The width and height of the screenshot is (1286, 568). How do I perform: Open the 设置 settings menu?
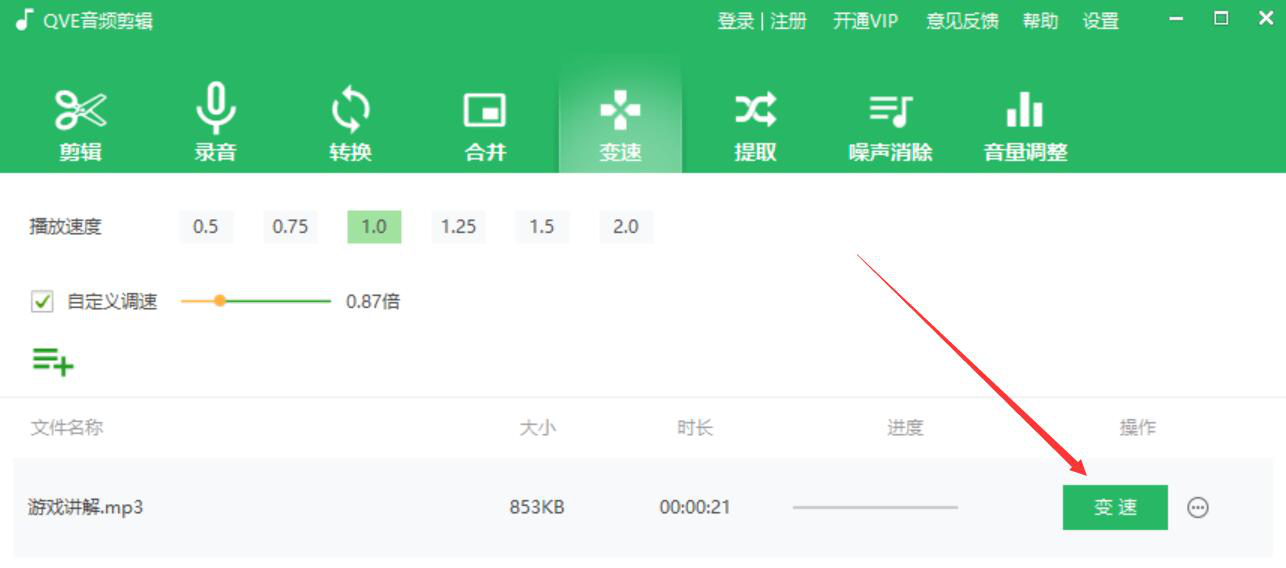(x=1100, y=21)
